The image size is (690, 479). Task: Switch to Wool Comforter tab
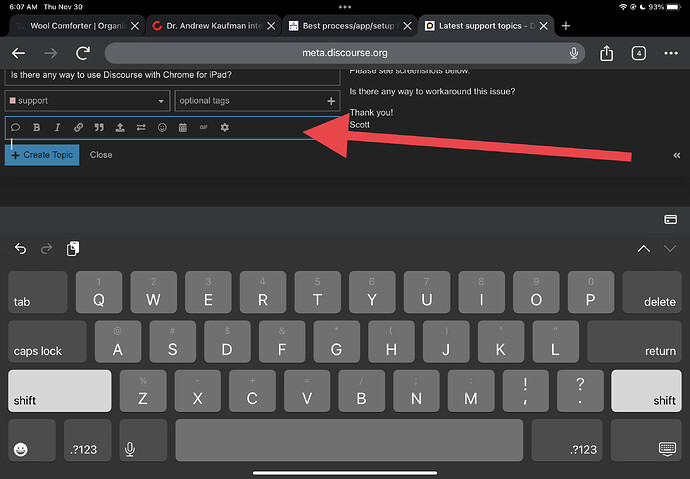click(77, 26)
